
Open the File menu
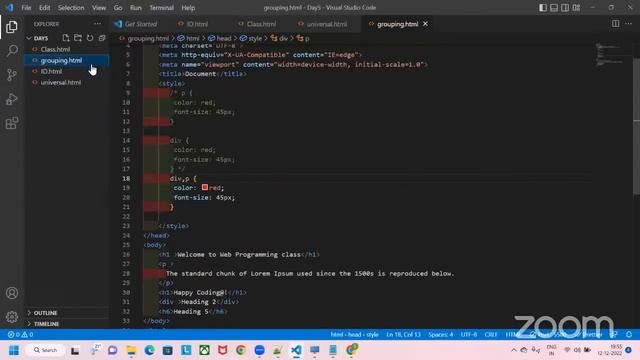[x=26, y=8]
